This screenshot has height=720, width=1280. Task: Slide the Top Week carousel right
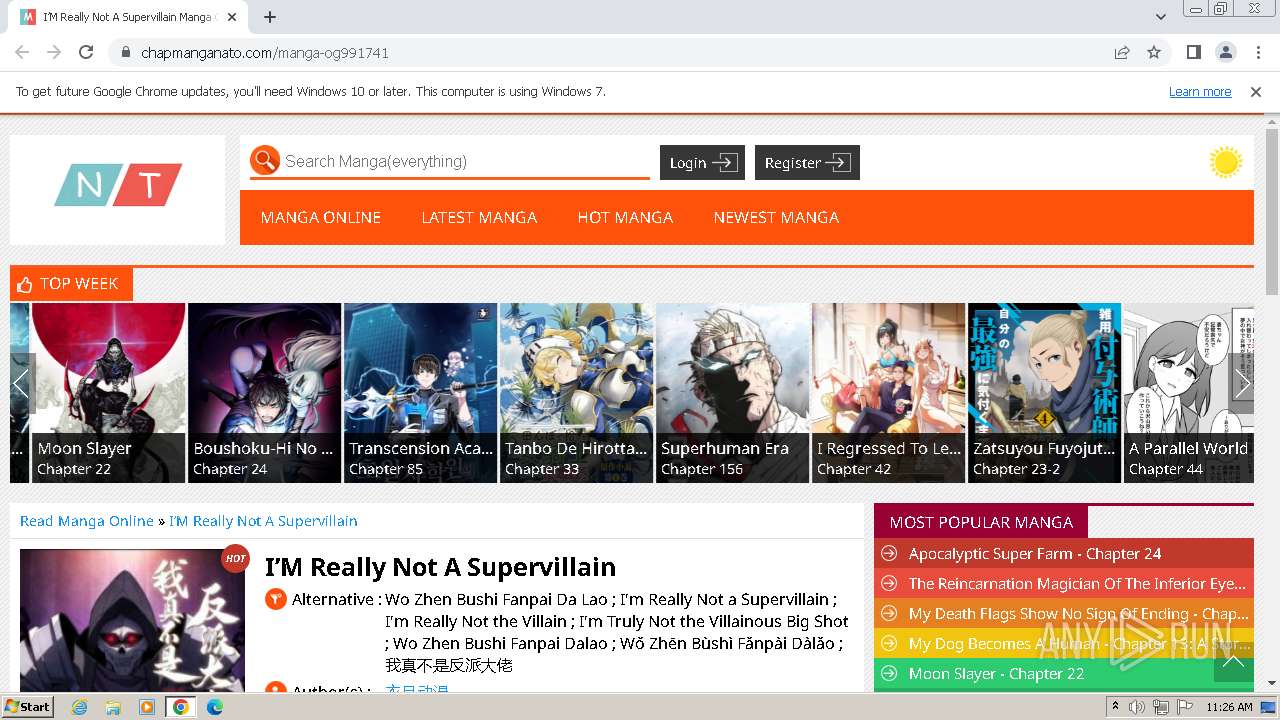coord(1241,383)
